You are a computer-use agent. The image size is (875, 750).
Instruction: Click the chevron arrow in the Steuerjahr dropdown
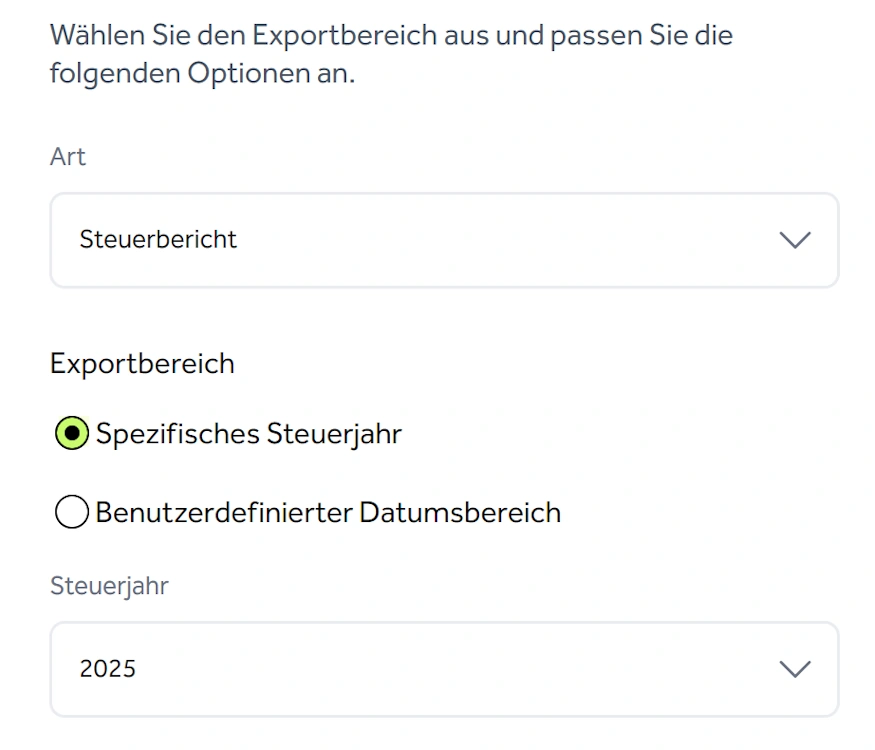[795, 669]
